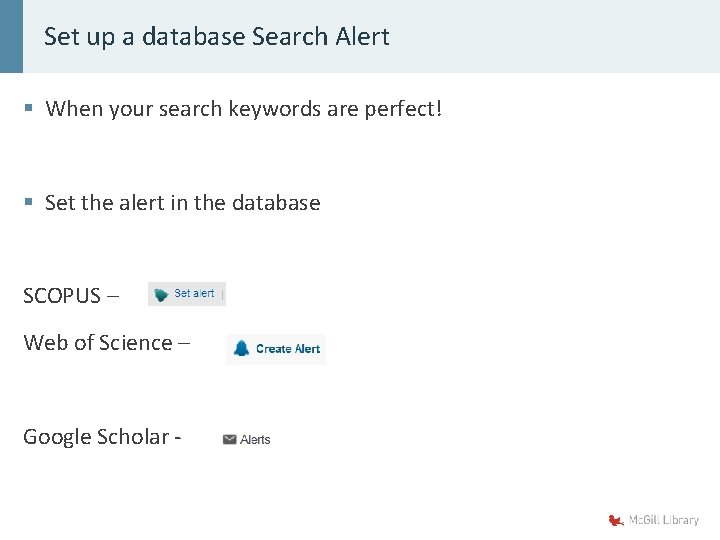The width and height of the screenshot is (720, 540).
Task: Click the McGill Library wordmark
Action: pos(663,520)
